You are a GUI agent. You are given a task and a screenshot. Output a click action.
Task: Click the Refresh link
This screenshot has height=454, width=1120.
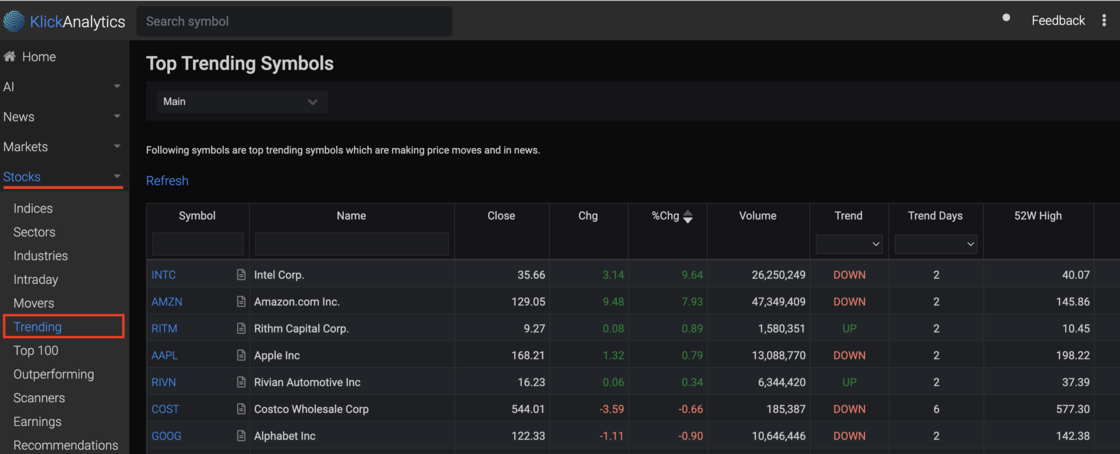click(x=167, y=181)
